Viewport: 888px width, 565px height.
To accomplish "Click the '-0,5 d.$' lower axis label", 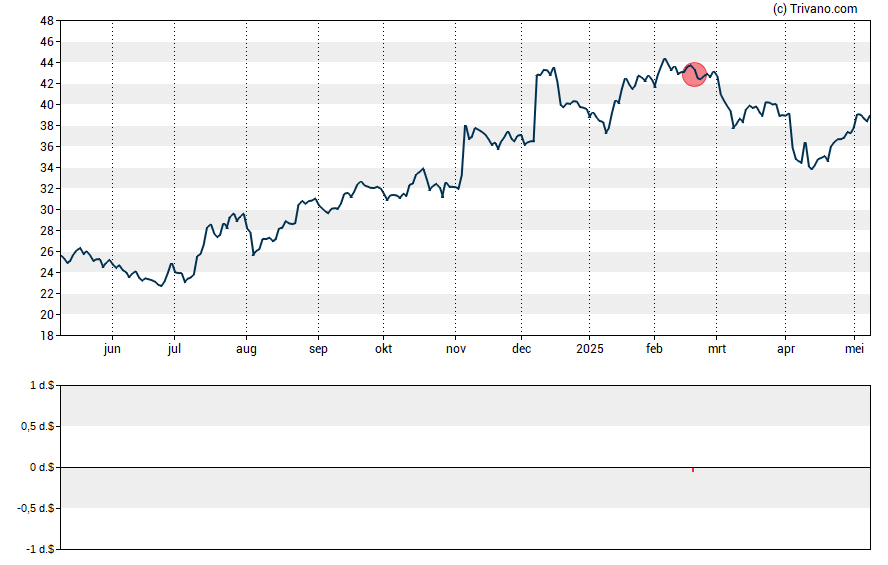I will tap(36, 508).
